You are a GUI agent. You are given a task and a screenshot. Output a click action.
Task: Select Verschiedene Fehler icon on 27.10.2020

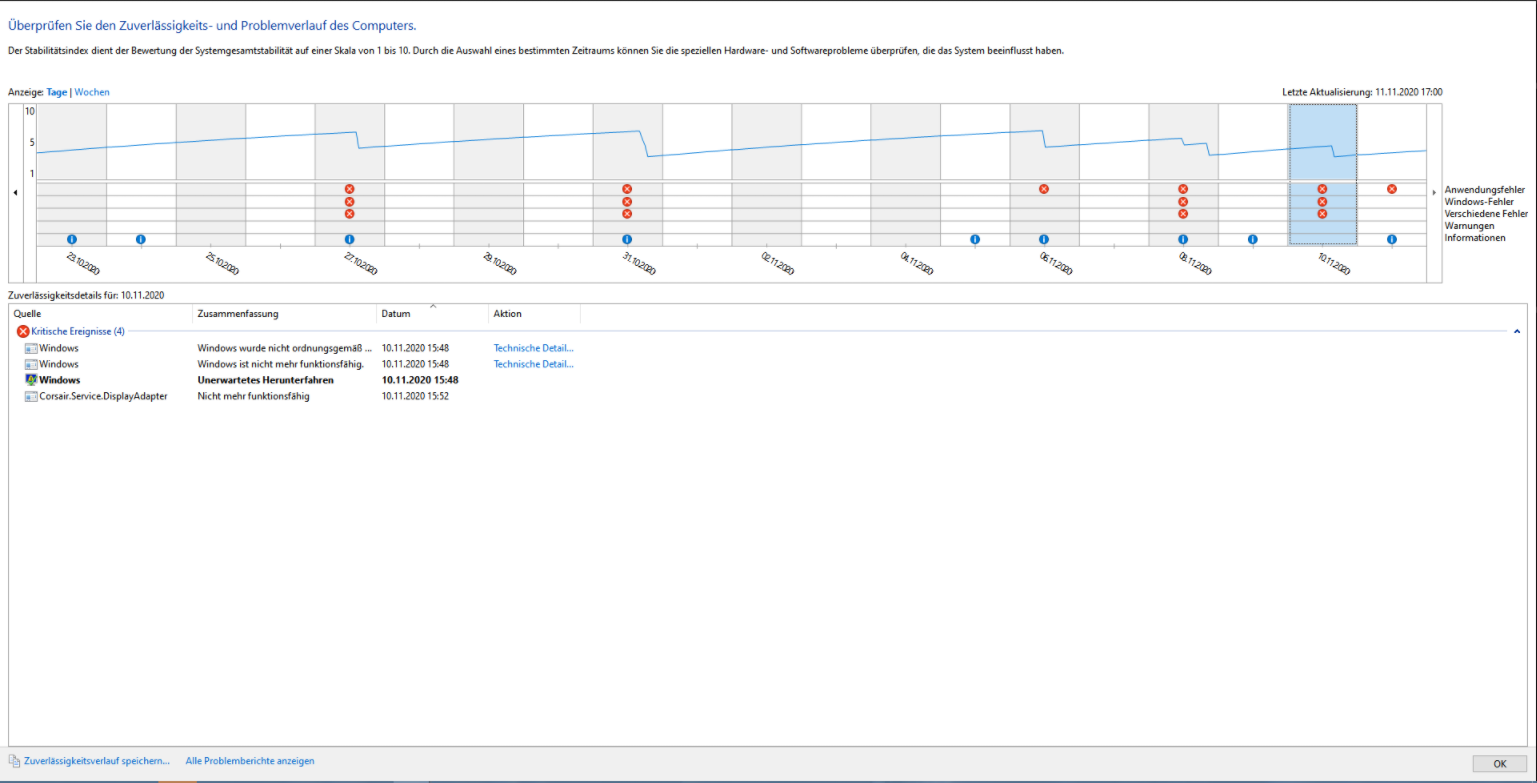[349, 214]
